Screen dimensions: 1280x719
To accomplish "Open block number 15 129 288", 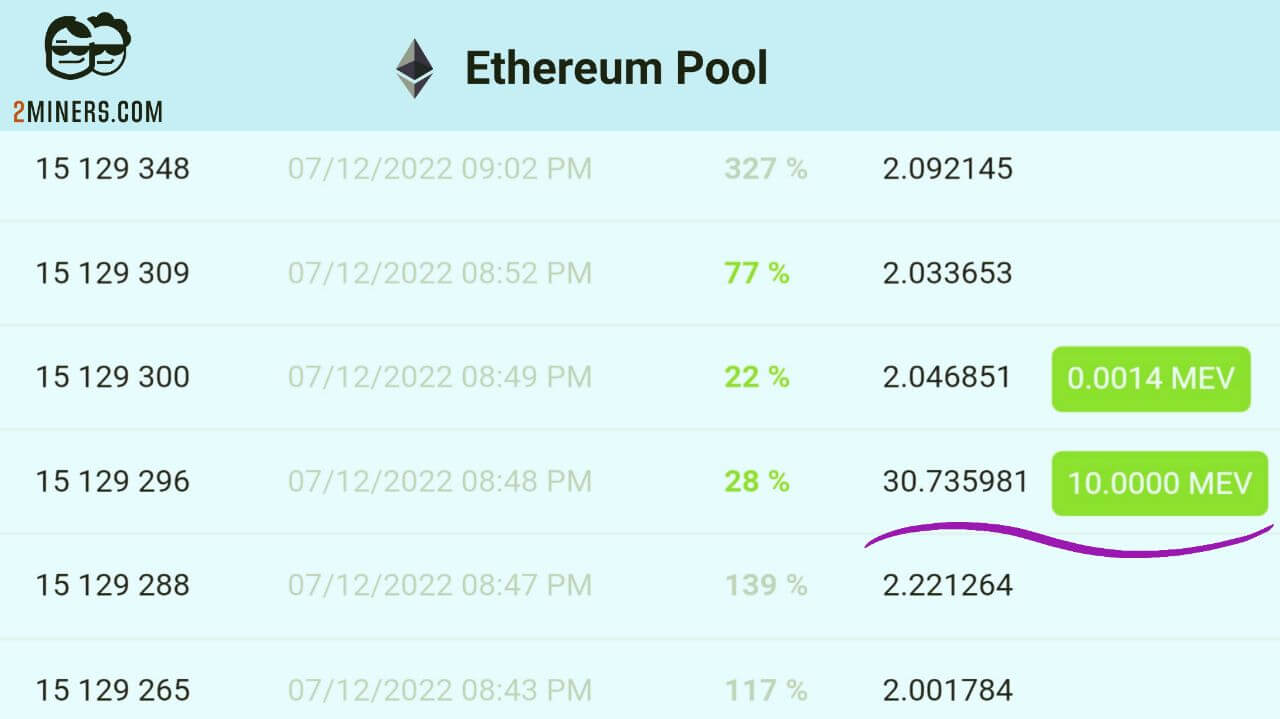I will (x=112, y=585).
